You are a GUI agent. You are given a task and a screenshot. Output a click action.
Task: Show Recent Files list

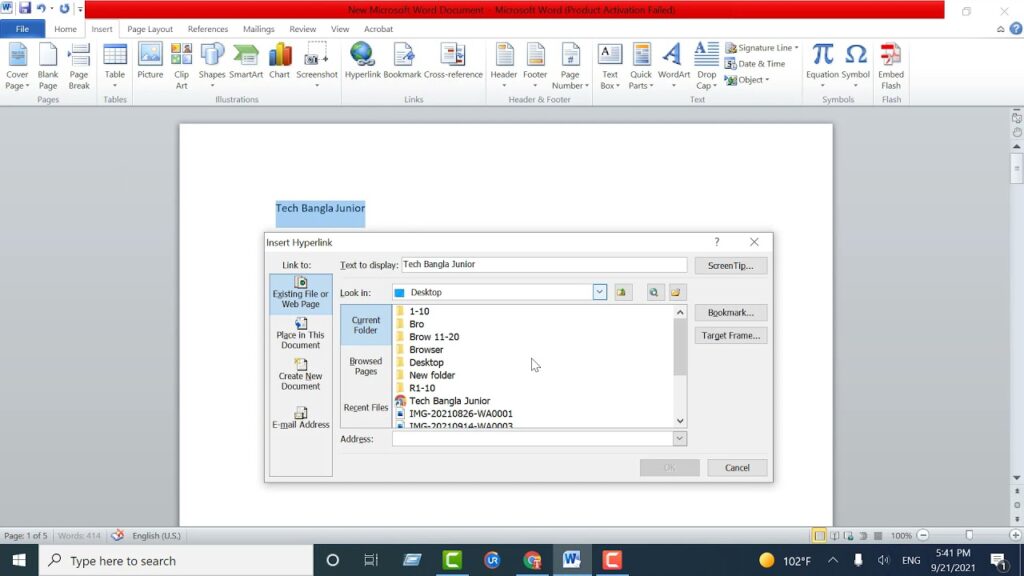[366, 408]
